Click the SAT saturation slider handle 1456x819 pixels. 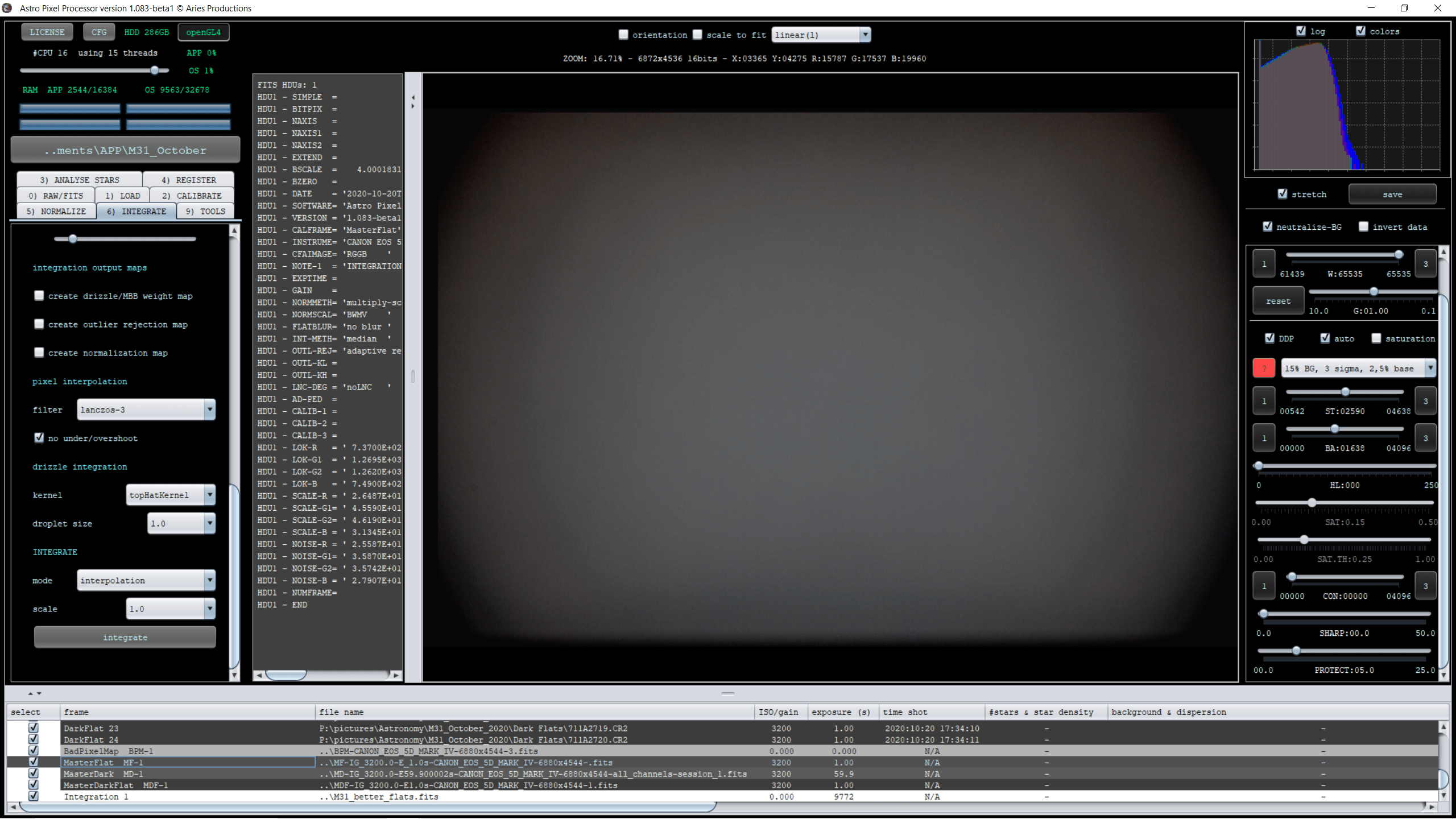coord(1312,503)
